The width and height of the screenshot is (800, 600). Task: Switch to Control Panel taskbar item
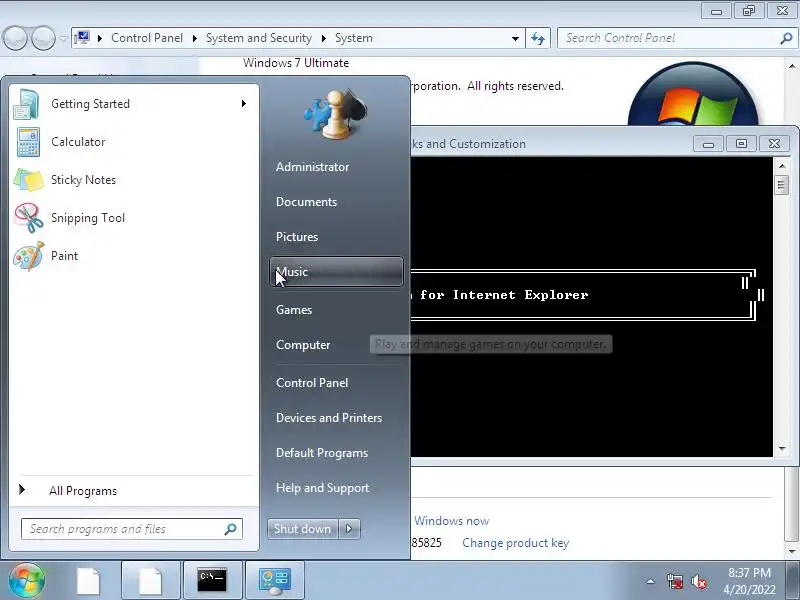(274, 581)
